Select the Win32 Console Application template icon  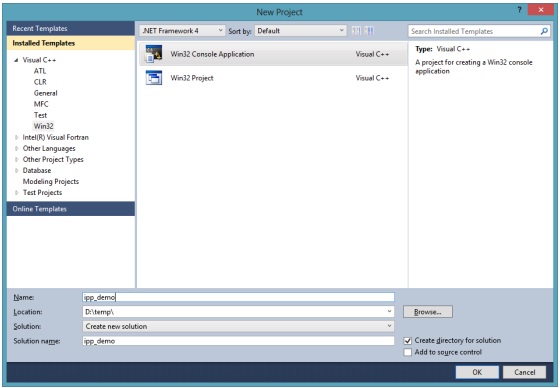(x=154, y=54)
